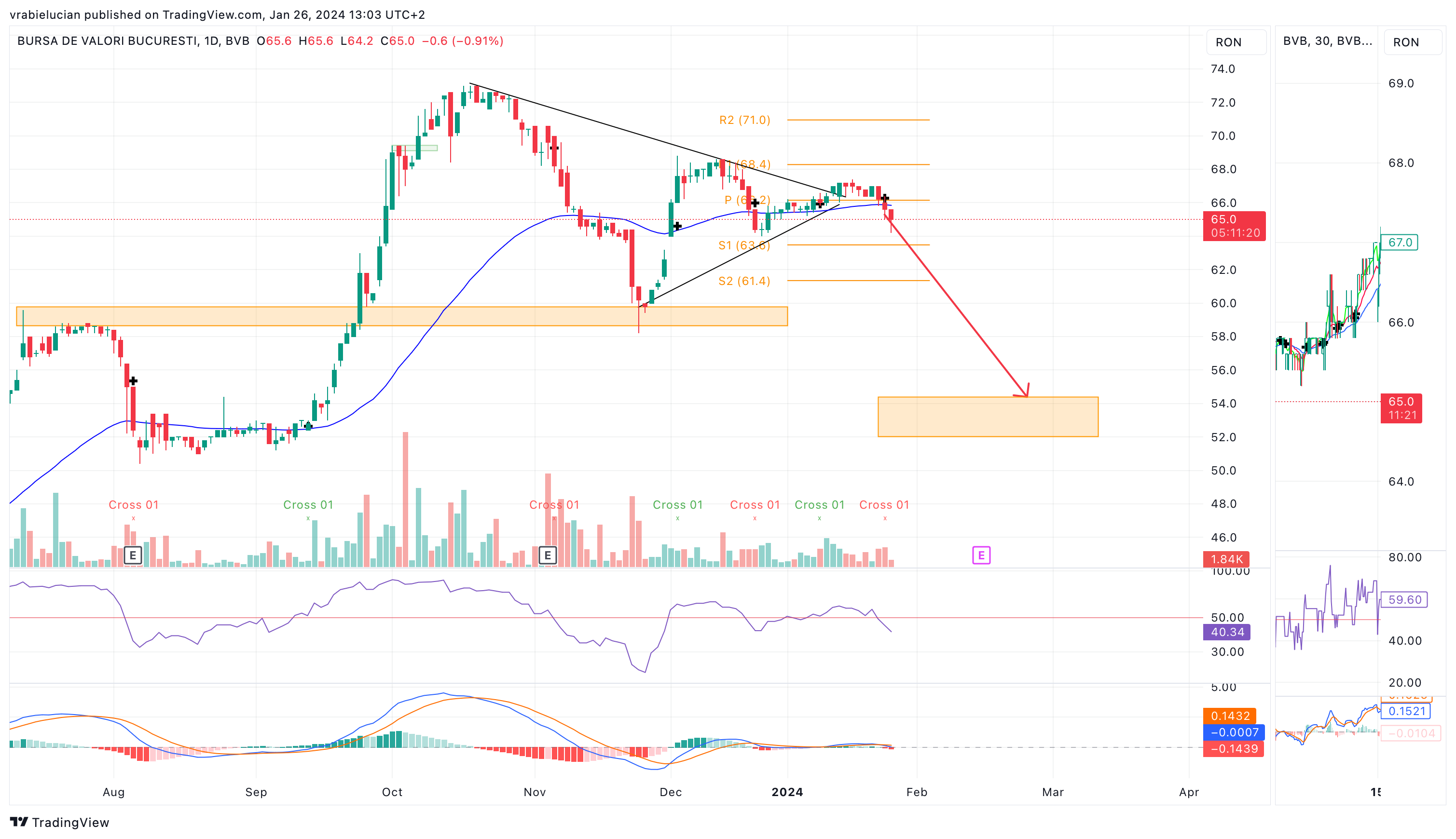1456x839 pixels.
Task: Click the bold 2024 label on the time axis
Action: pyautogui.click(x=787, y=792)
